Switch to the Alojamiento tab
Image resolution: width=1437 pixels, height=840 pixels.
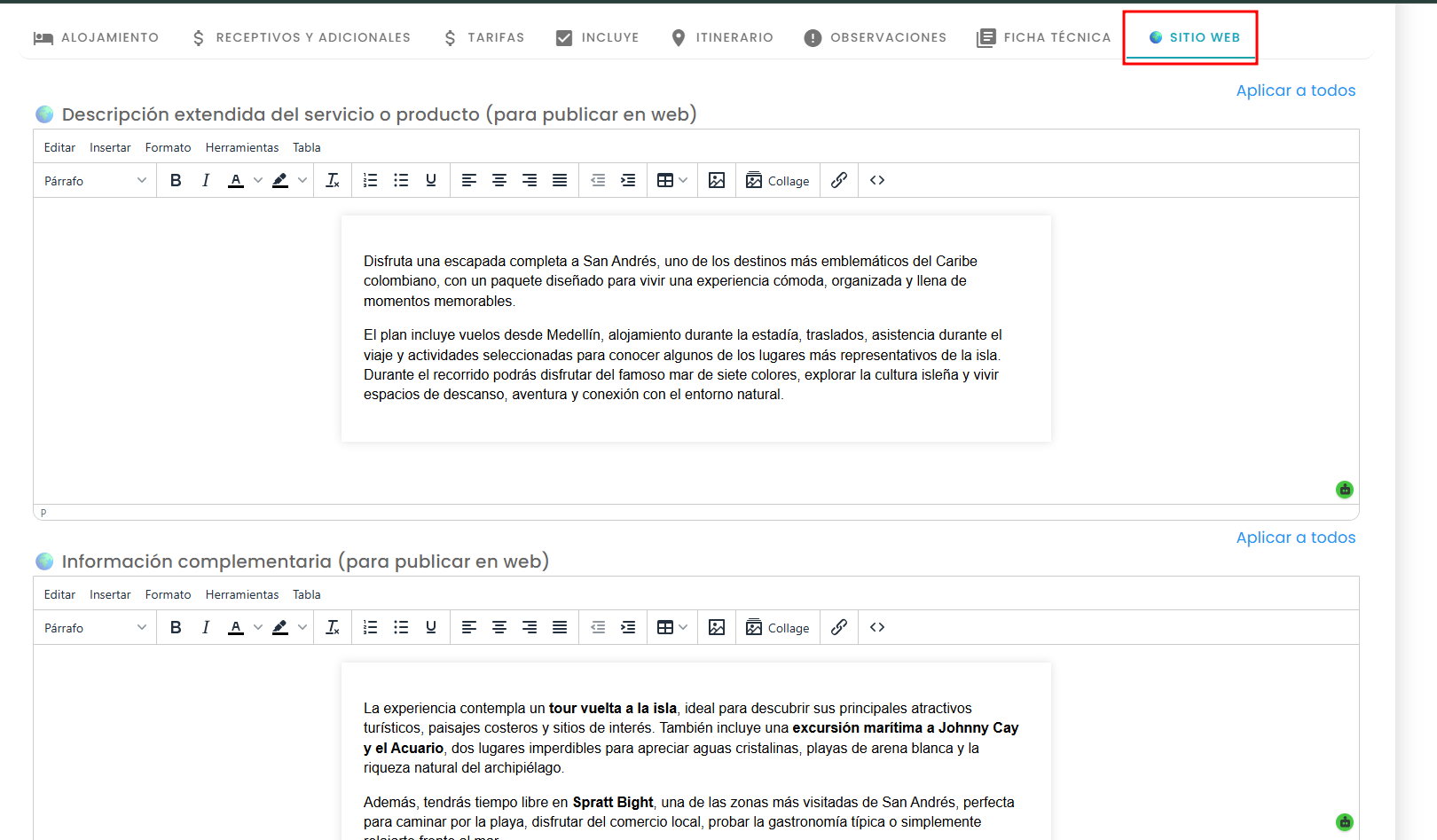point(96,37)
